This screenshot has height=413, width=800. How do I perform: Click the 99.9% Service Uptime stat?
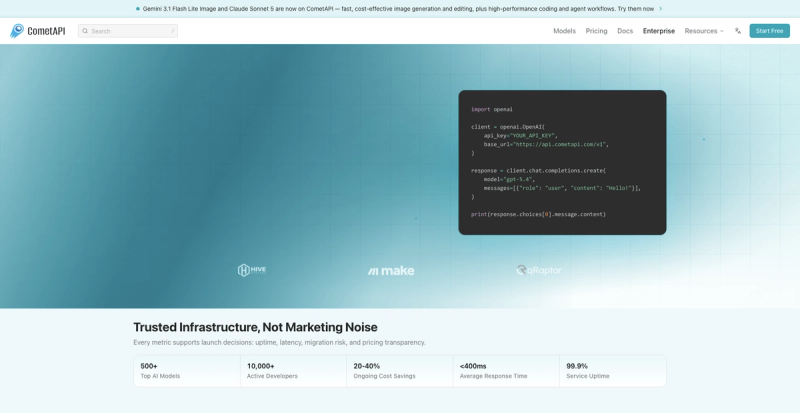tap(613, 371)
